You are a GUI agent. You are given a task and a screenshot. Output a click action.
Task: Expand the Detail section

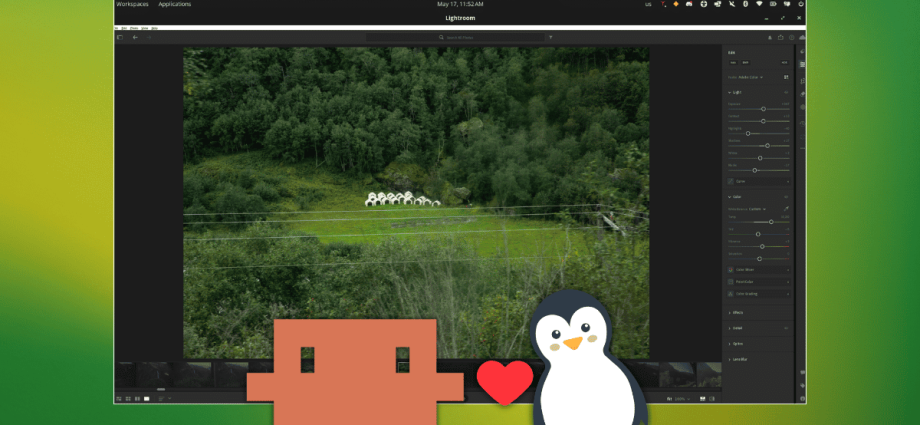tap(736, 328)
